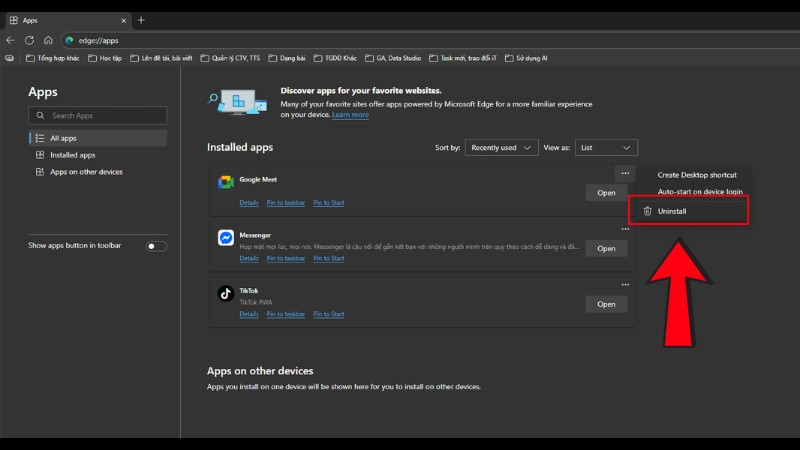Screen dimensions: 800x450
Task: View Details for TikTok
Action: click(249, 314)
